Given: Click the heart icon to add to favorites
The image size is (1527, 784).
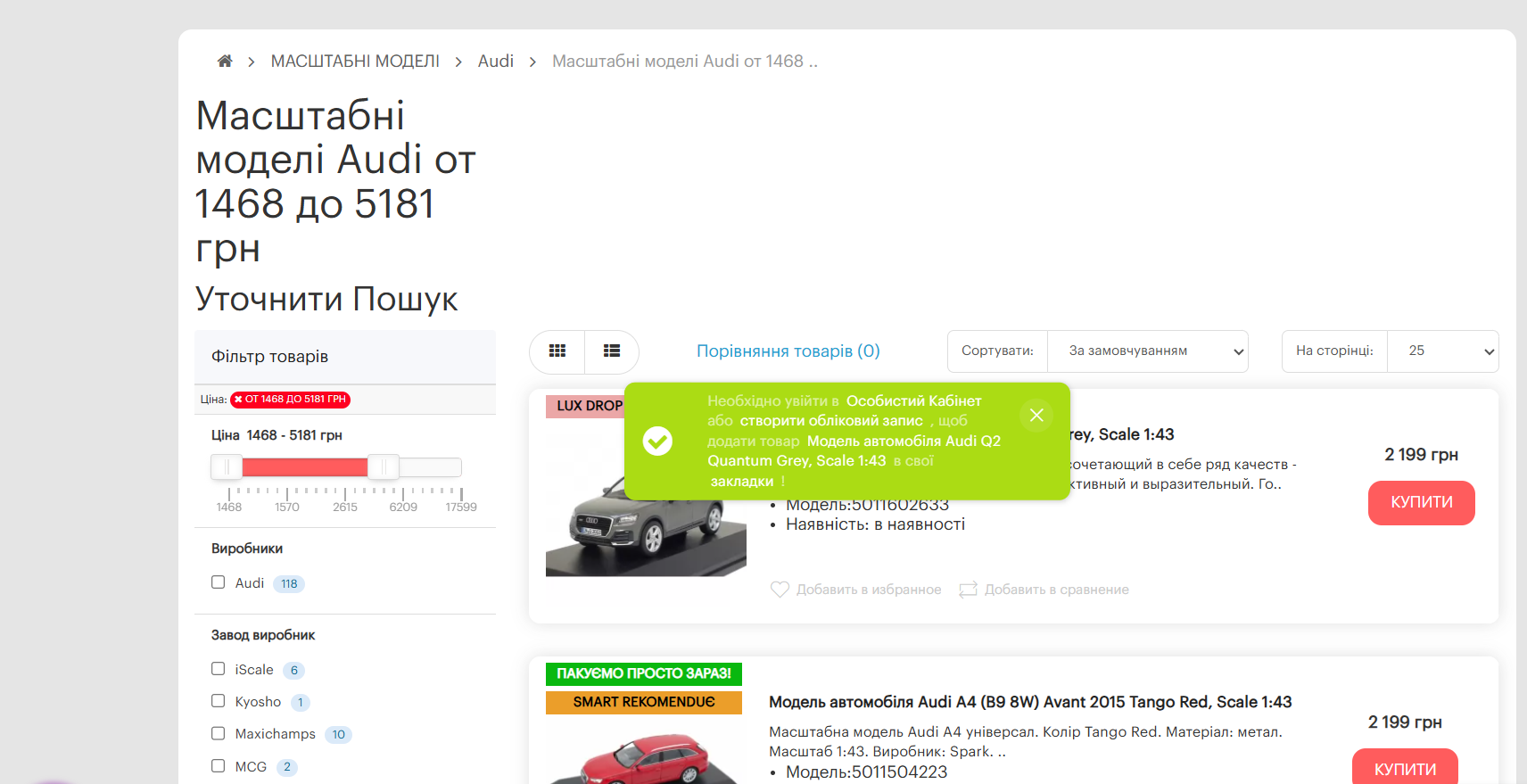Looking at the screenshot, I should (x=780, y=590).
